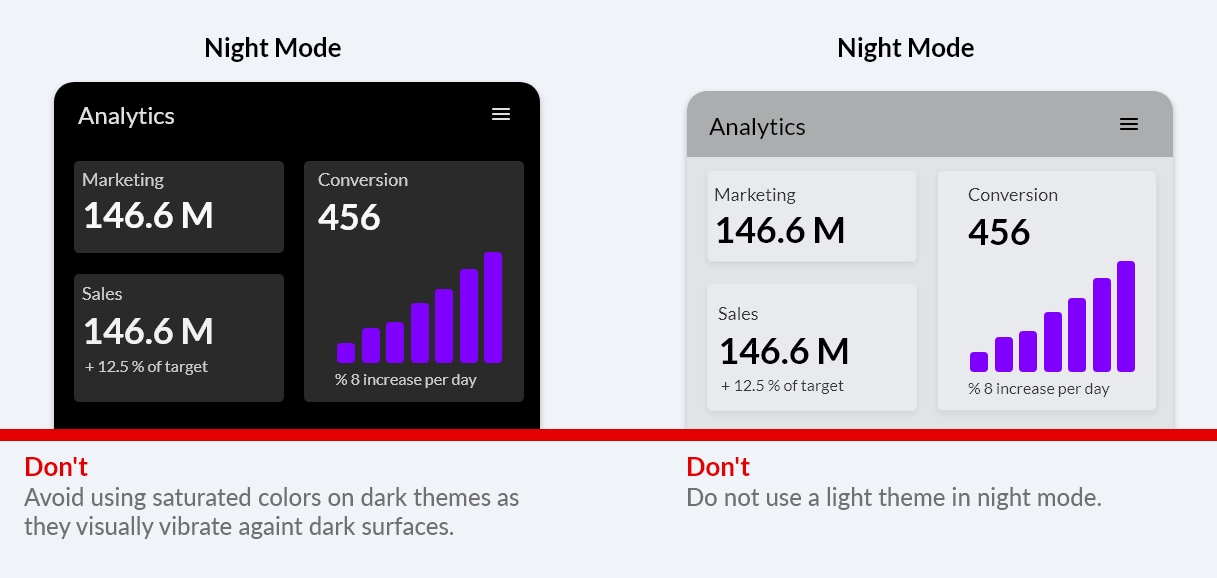The width and height of the screenshot is (1217, 578).
Task: Open the Conversion card in dark theme
Action: pos(414,282)
